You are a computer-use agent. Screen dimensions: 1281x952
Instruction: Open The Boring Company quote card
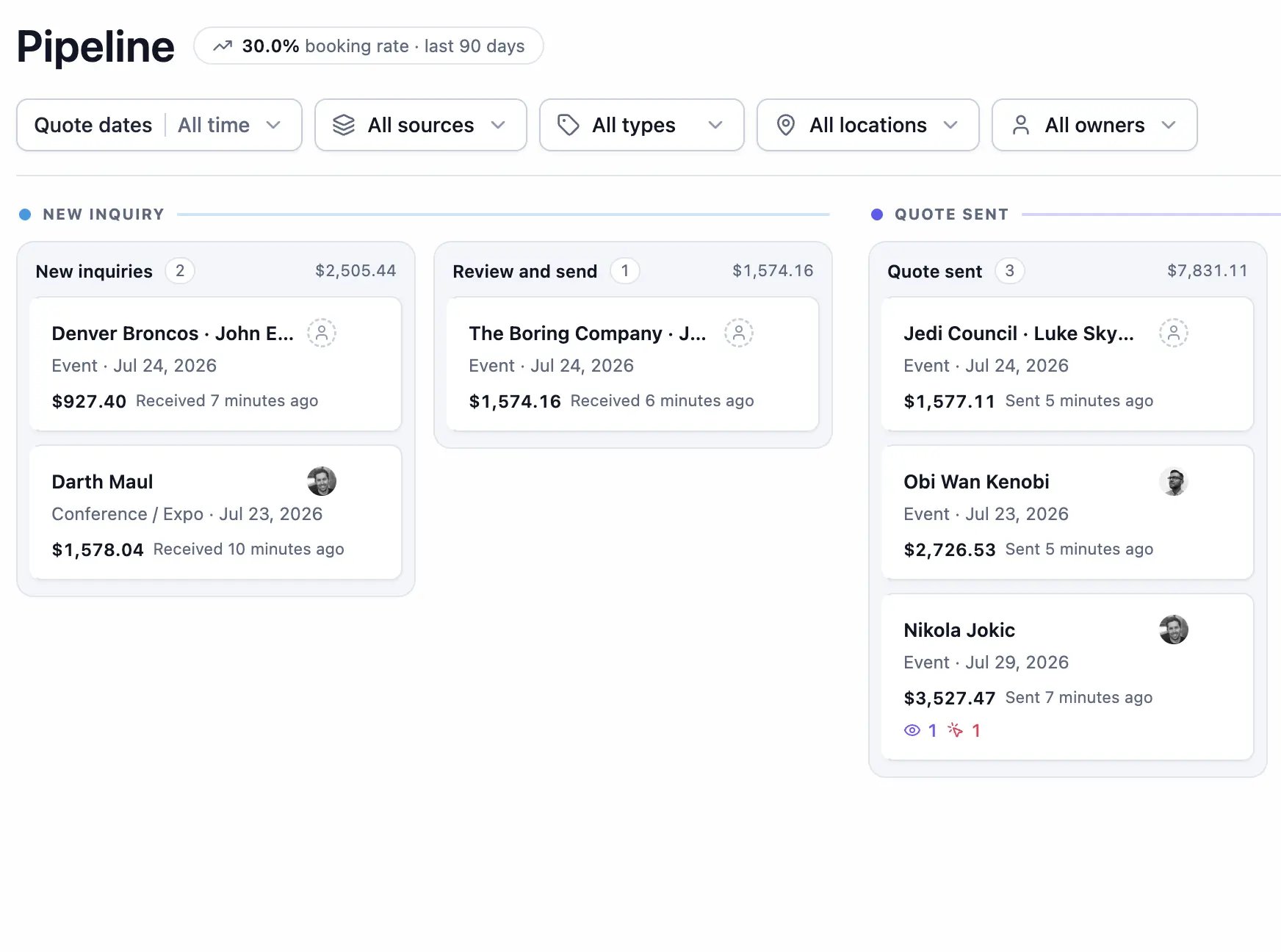(632, 364)
